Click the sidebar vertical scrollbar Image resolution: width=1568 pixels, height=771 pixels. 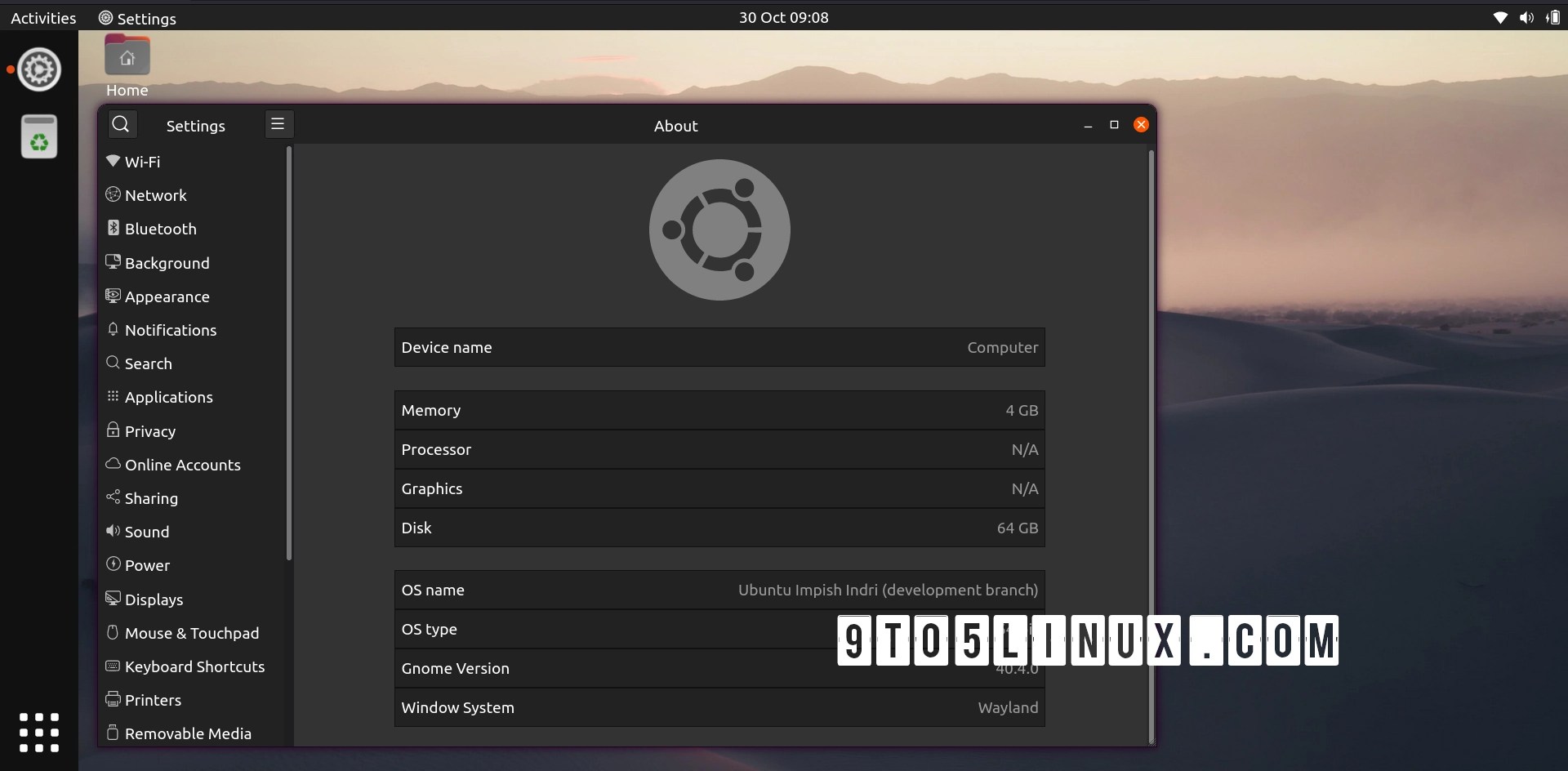tap(289, 354)
